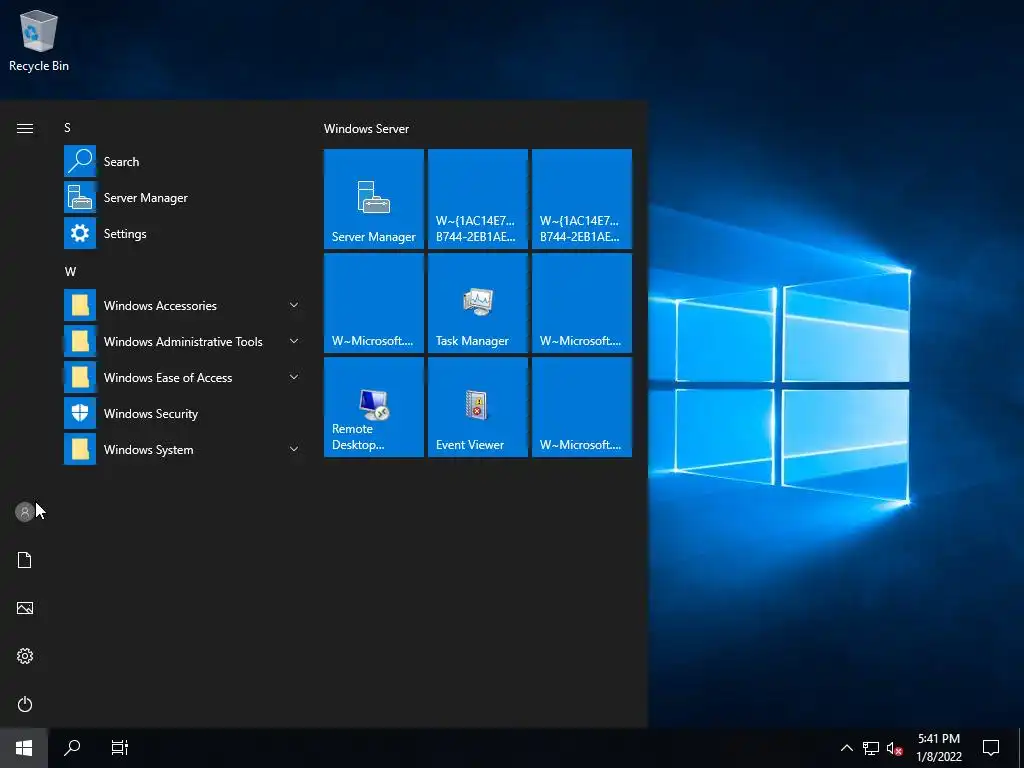Expand the Windows Ease of Access folder
Screen dimensions: 1024x768
click(x=183, y=377)
